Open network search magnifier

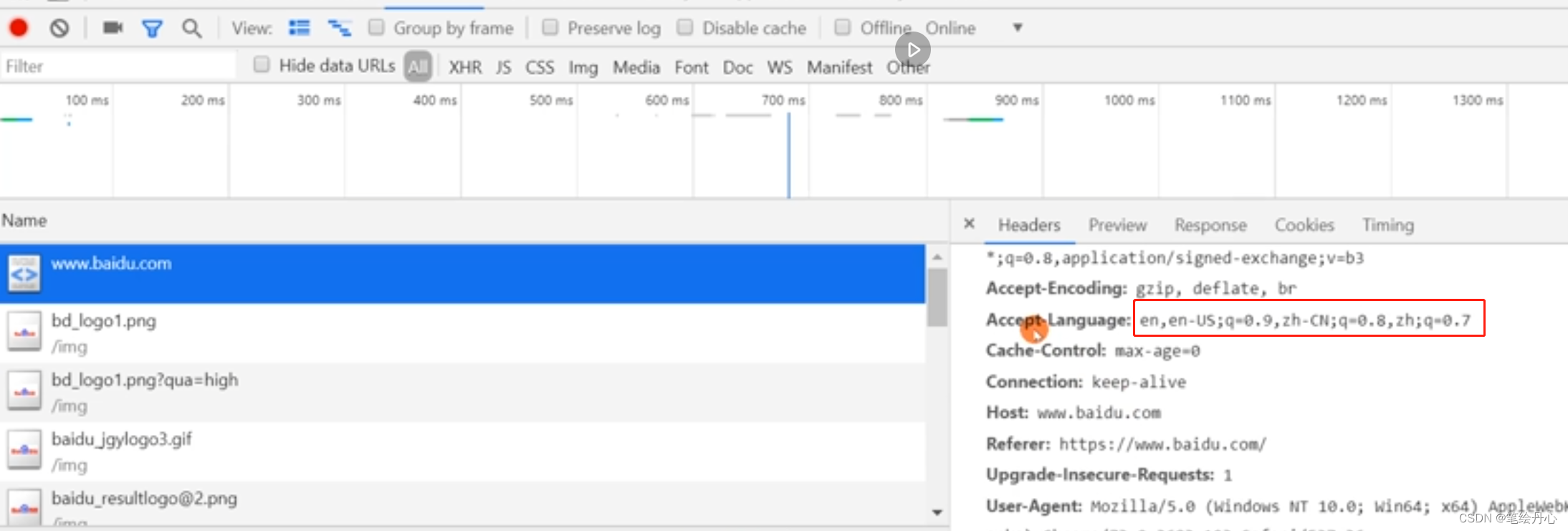(x=191, y=29)
